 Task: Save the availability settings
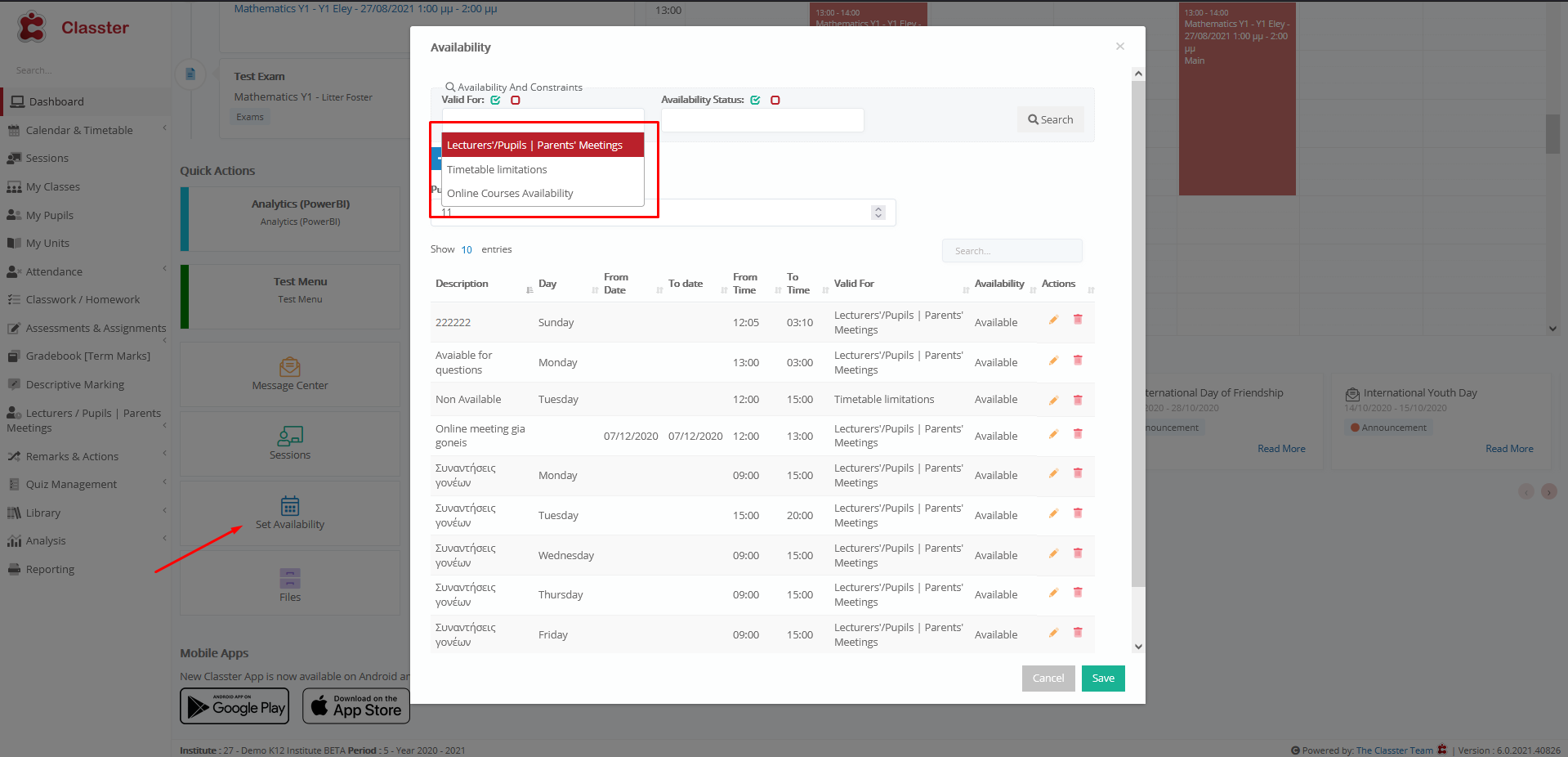(1103, 678)
